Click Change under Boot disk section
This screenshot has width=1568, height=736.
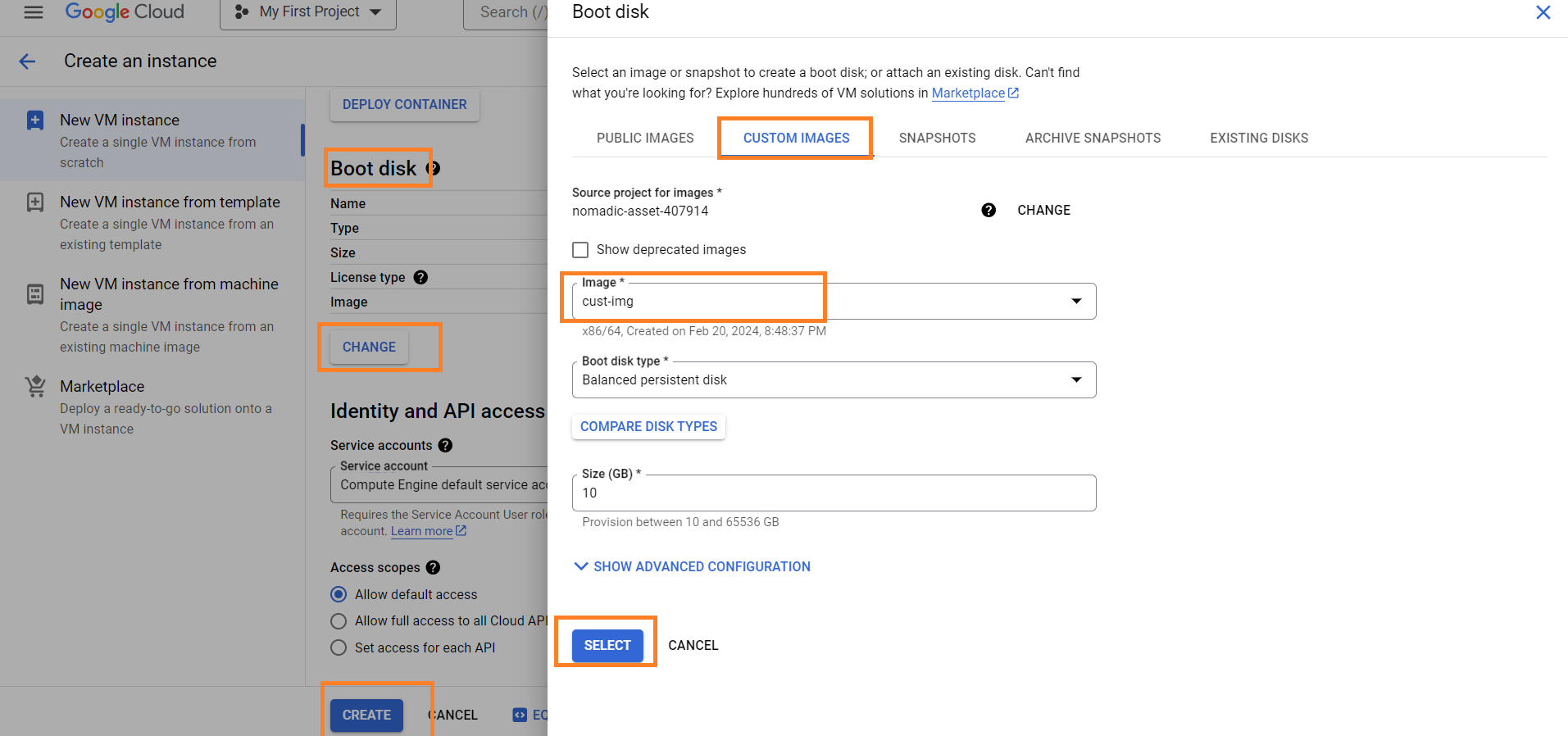pos(369,347)
